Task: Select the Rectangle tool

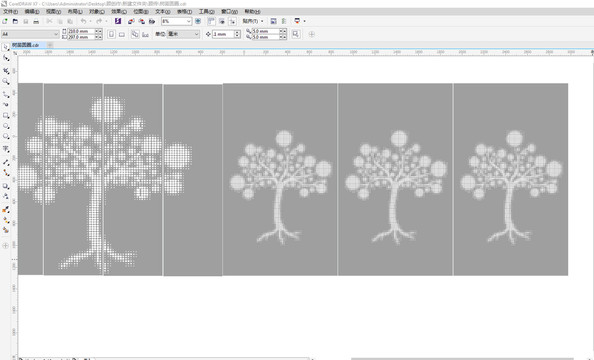Action: click(6, 115)
